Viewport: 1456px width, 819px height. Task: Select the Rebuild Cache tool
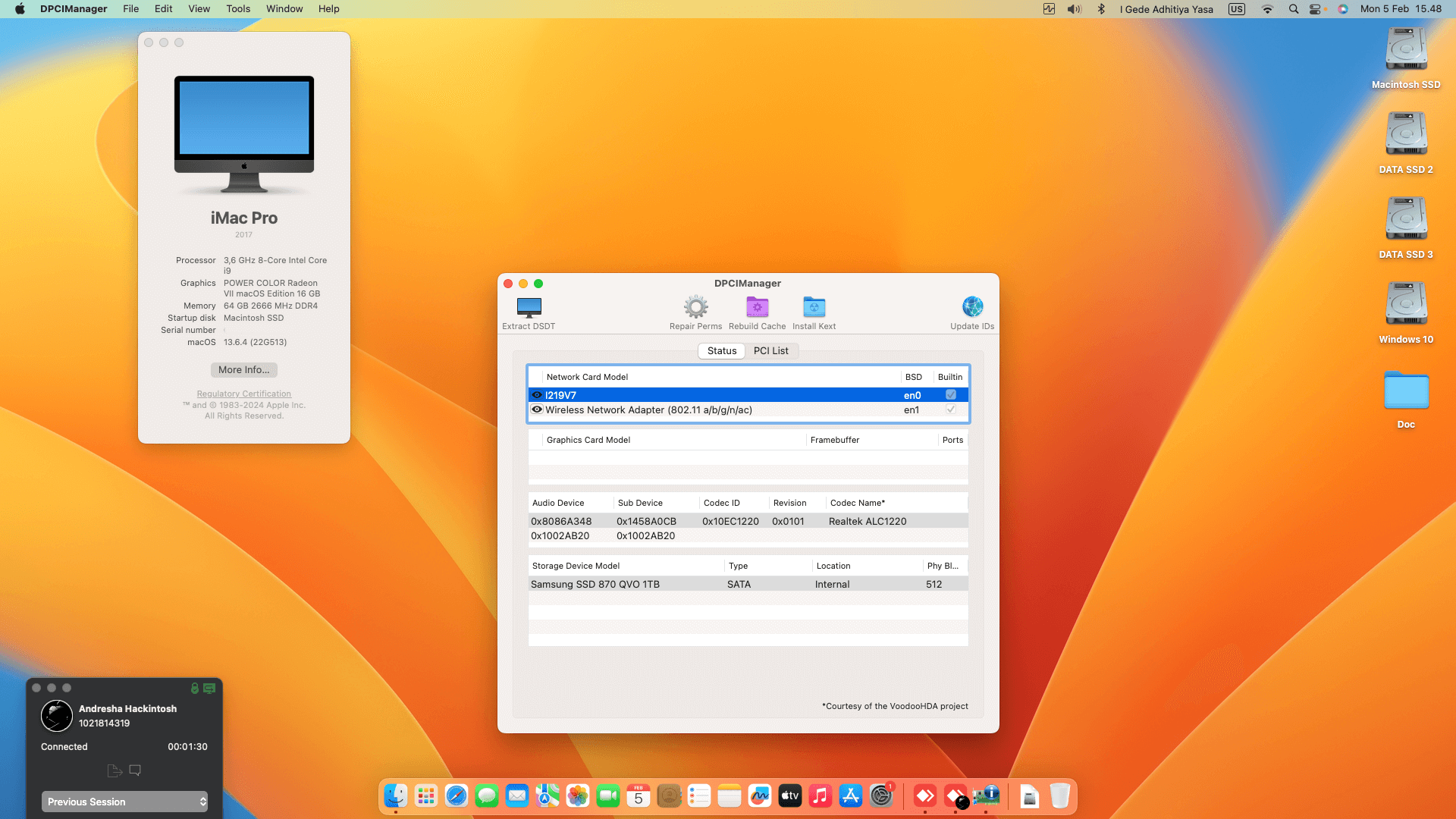(x=757, y=311)
